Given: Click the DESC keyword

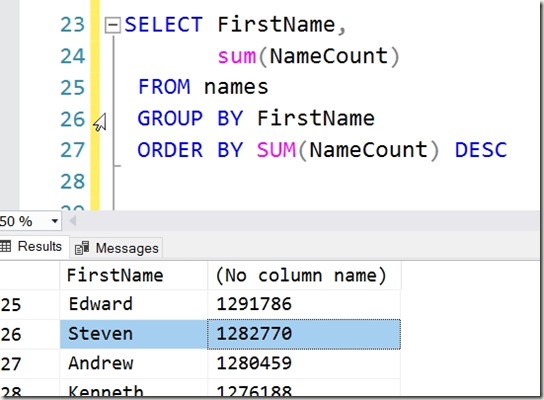Looking at the screenshot, I should 481,150.
